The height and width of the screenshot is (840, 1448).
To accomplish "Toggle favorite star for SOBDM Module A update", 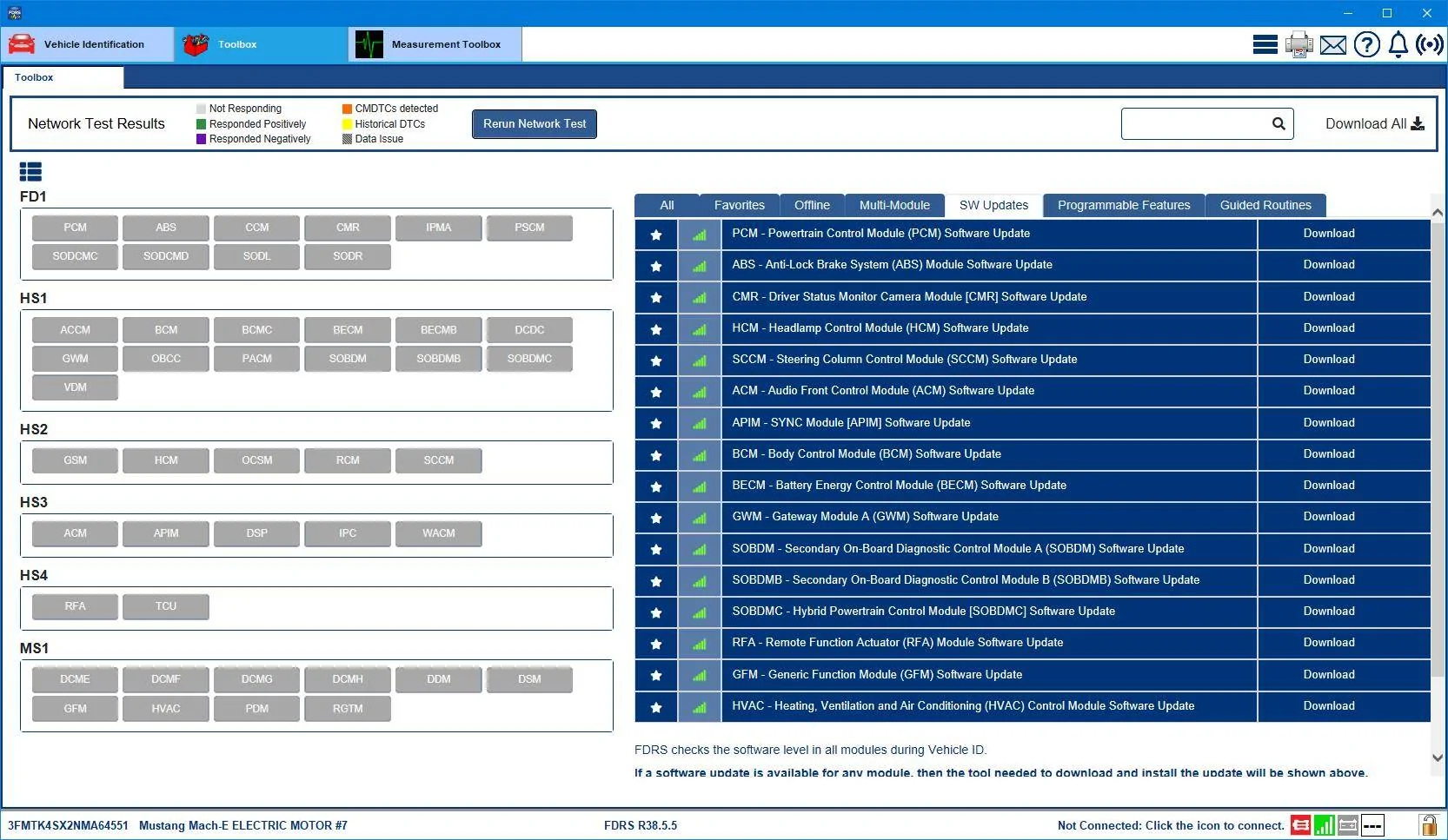I will (x=656, y=549).
